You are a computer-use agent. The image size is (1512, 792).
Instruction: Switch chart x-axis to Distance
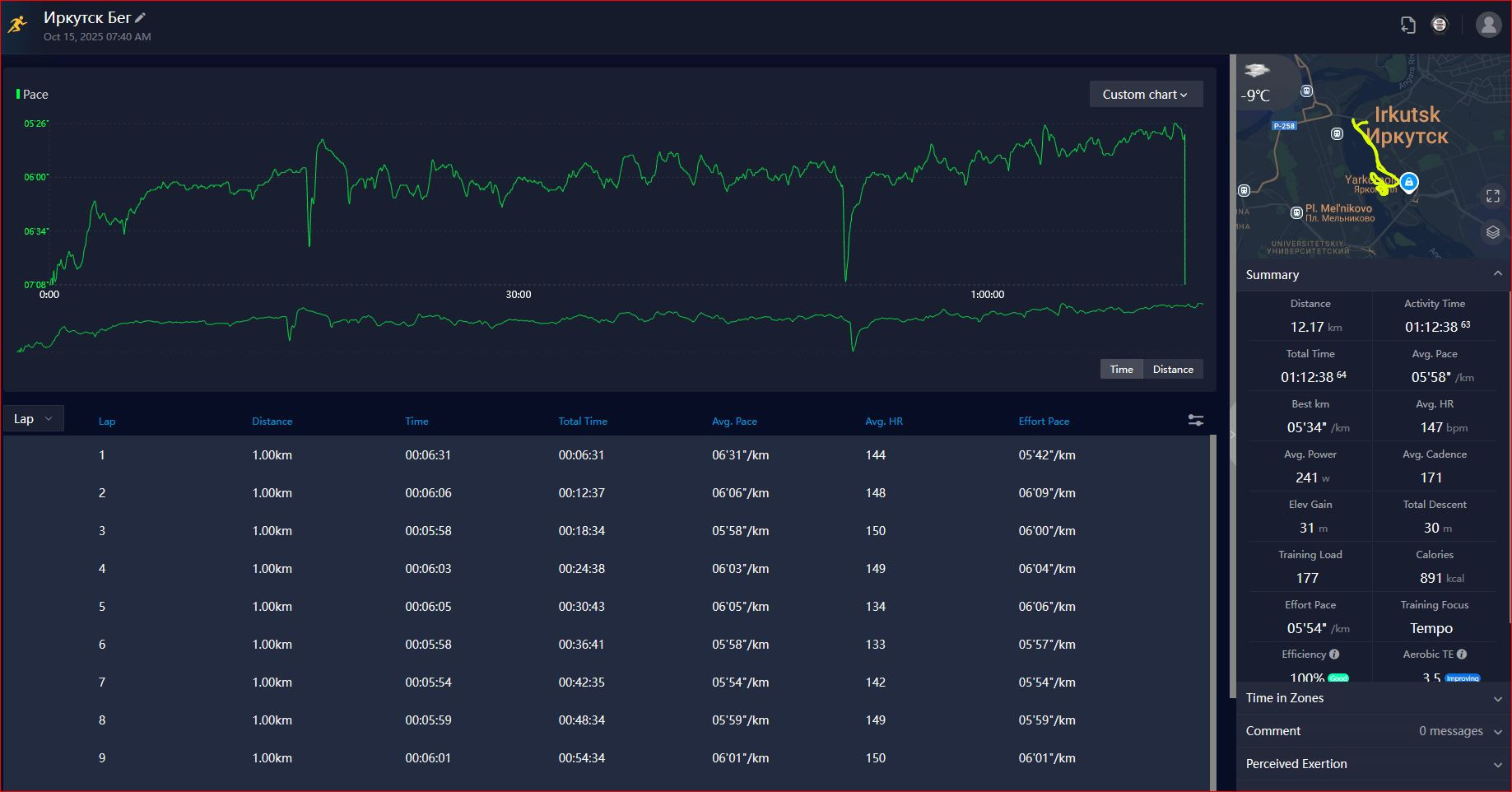coord(1173,369)
